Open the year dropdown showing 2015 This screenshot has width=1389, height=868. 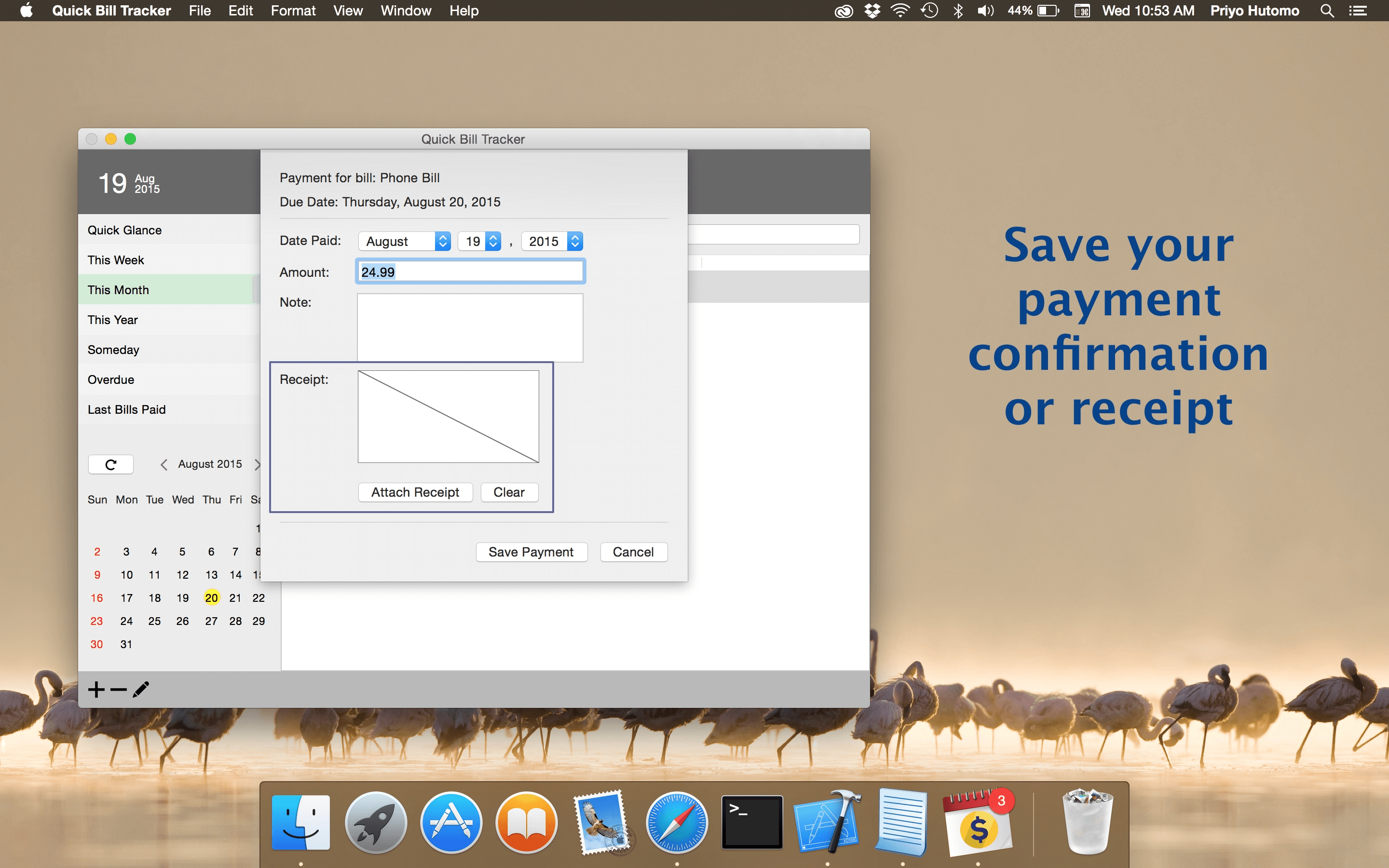pos(552,241)
